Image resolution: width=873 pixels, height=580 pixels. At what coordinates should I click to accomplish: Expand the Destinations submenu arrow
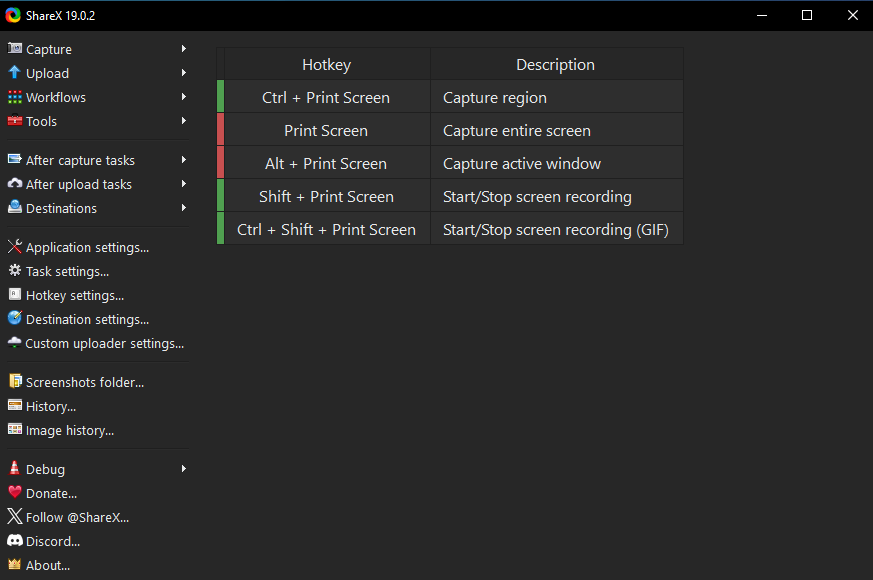point(184,208)
